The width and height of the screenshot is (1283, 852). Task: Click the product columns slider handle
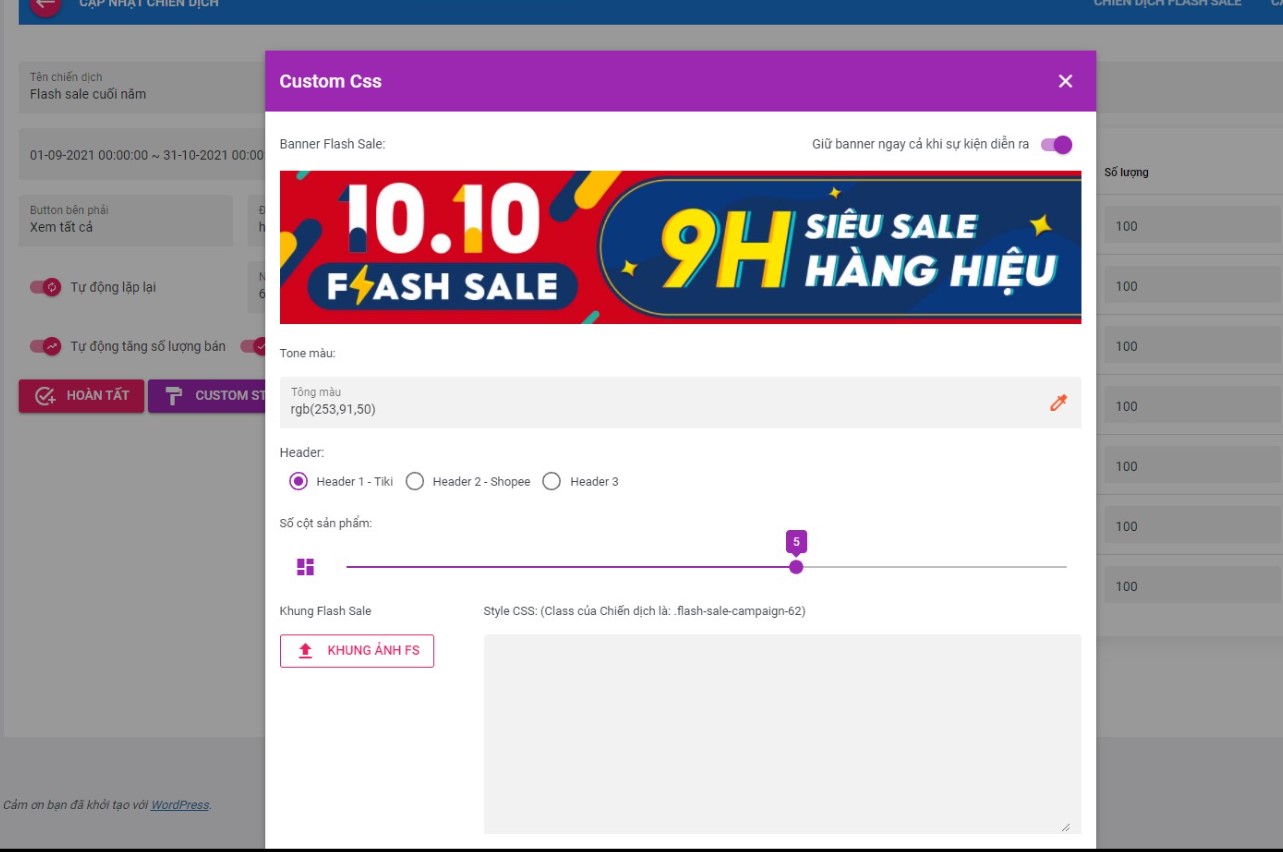796,567
